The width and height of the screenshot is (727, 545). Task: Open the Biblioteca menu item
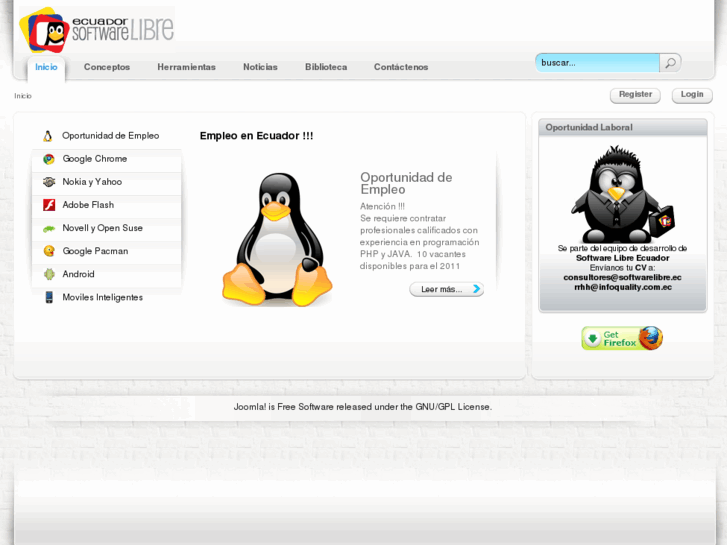[326, 67]
